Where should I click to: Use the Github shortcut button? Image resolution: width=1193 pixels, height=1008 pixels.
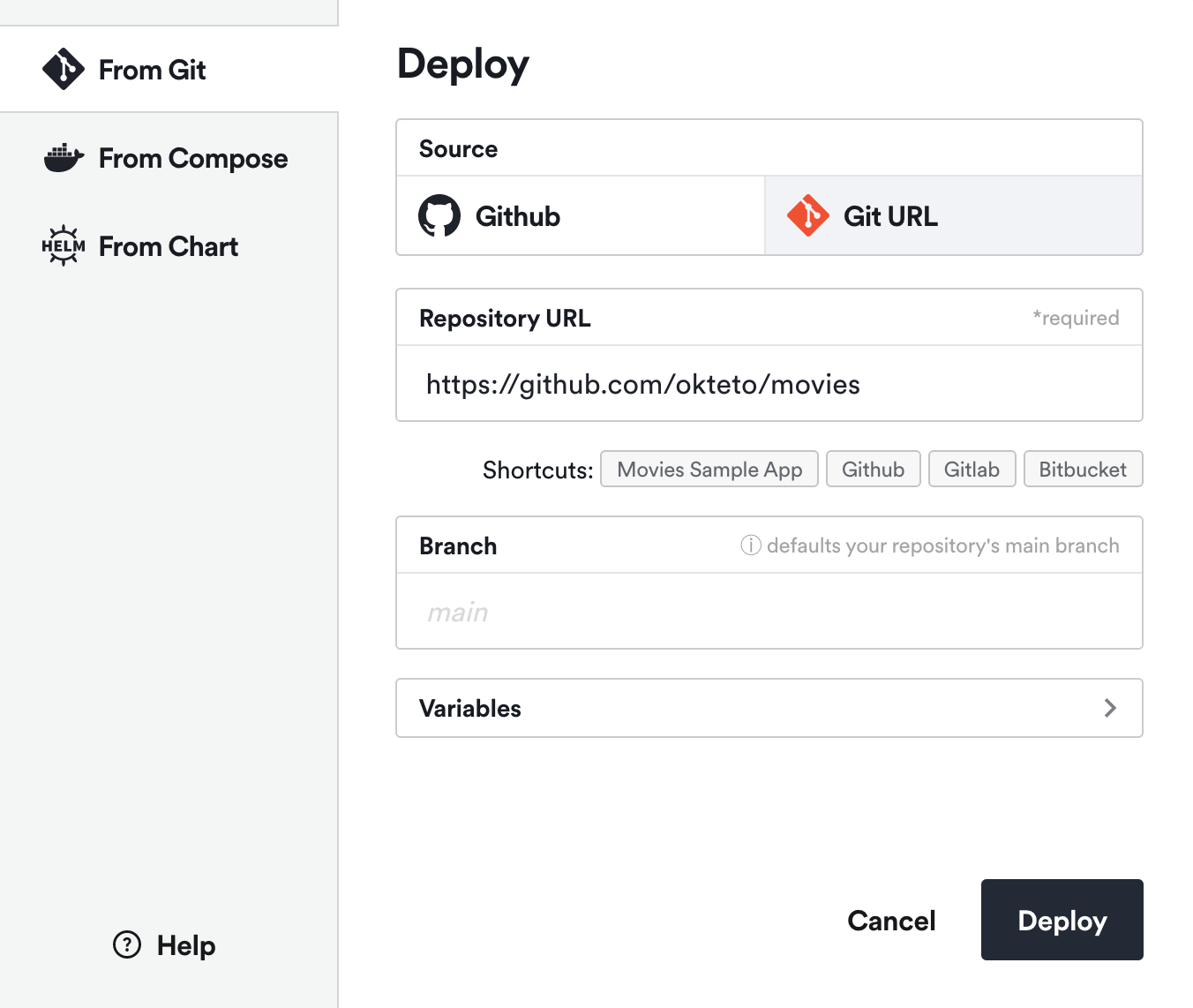pos(874,469)
